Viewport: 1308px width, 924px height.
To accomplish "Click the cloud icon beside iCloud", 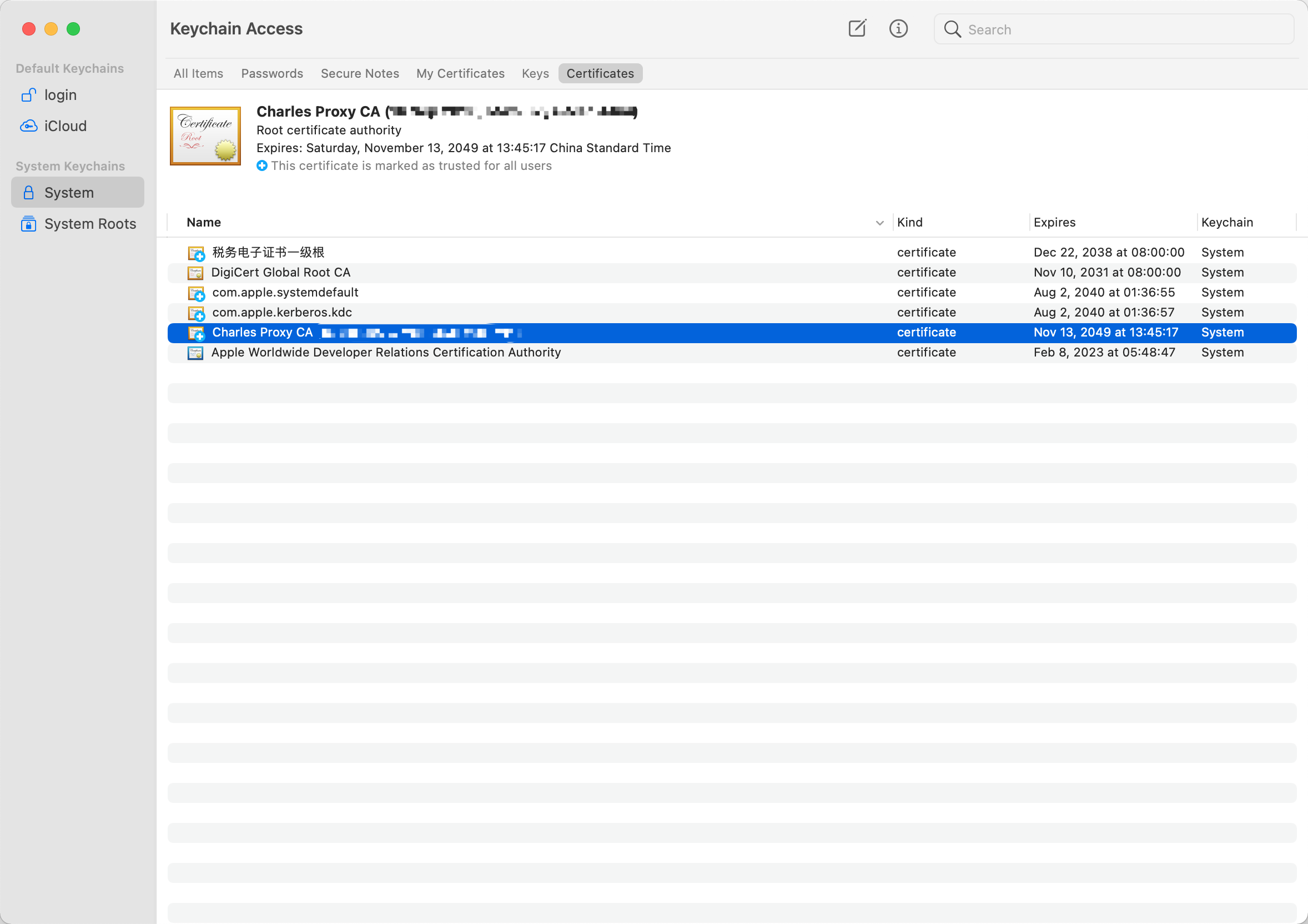I will (x=28, y=126).
